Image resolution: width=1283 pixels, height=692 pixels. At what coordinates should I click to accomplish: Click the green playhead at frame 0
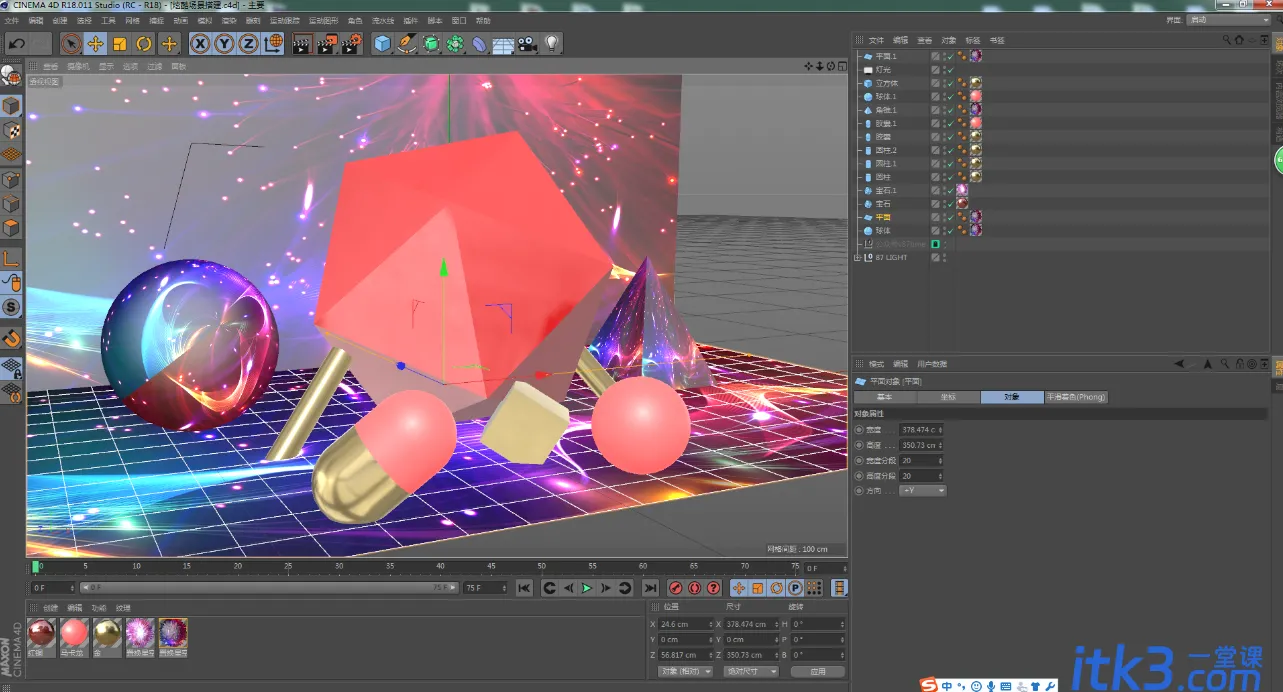point(35,567)
